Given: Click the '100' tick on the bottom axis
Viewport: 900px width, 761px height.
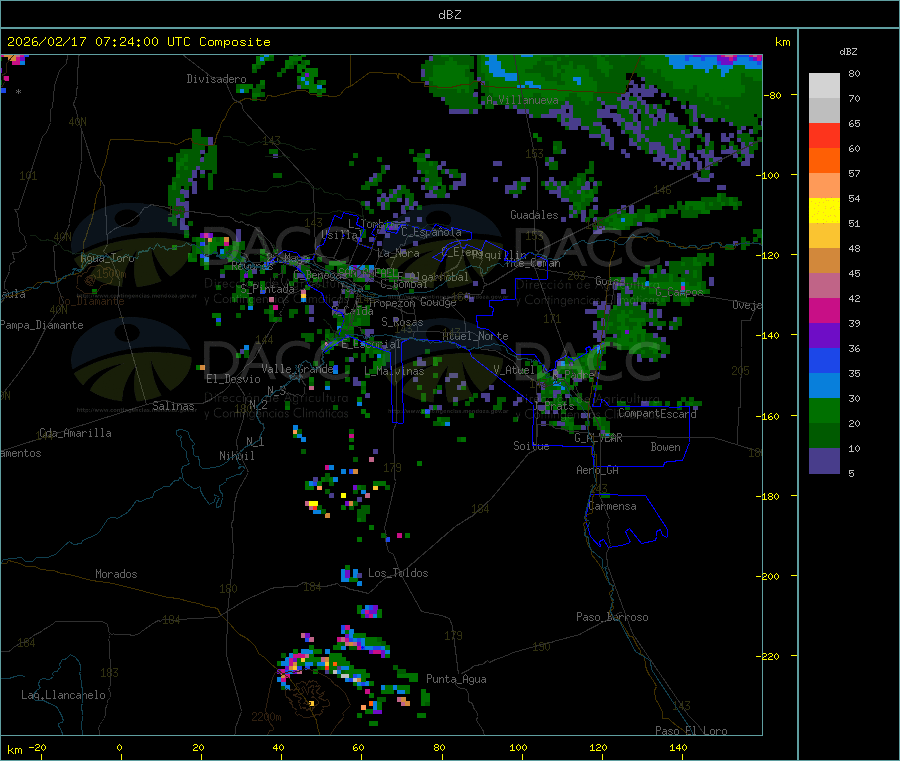Looking at the screenshot, I should click(x=518, y=747).
